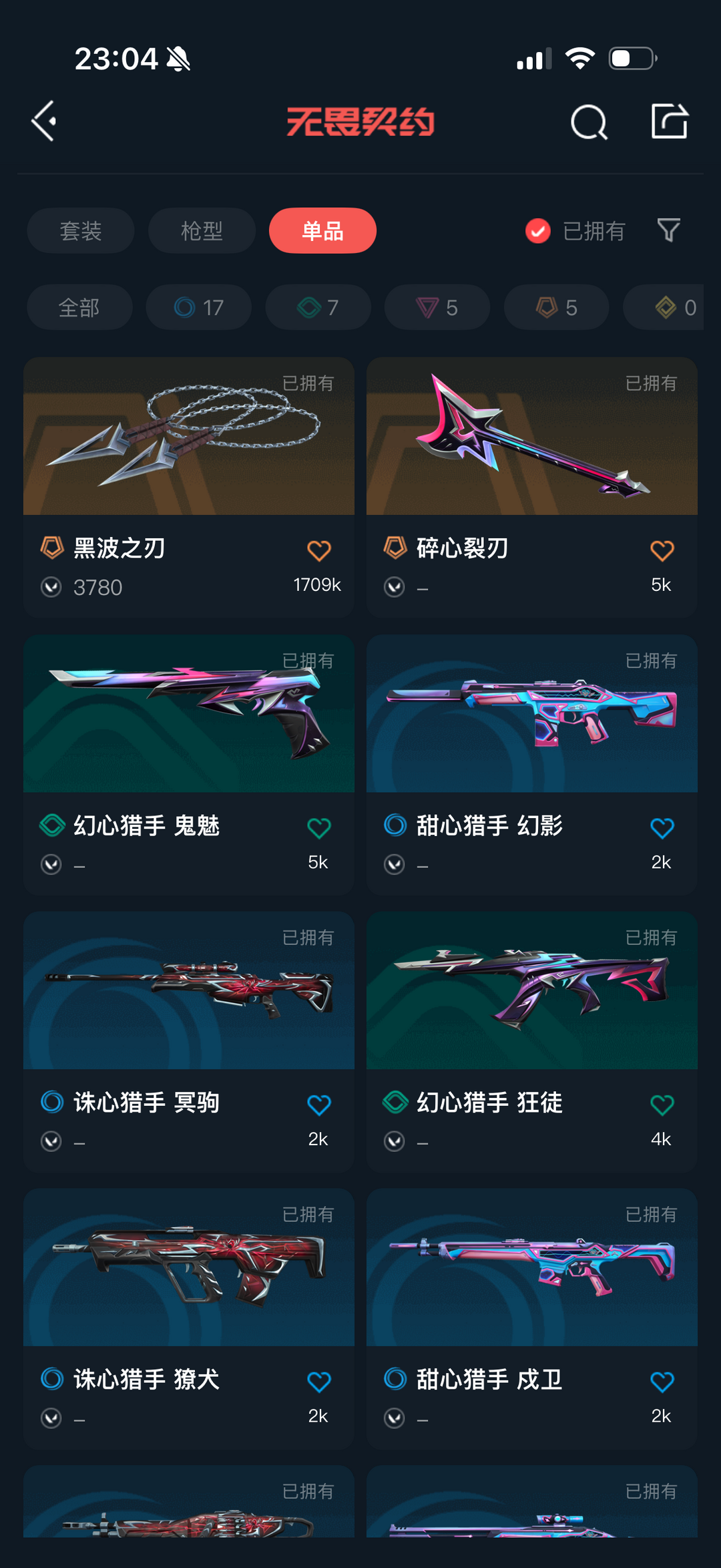
Task: Like 幻心猎手 鬼魅 via its green heart
Action: pyautogui.click(x=319, y=828)
